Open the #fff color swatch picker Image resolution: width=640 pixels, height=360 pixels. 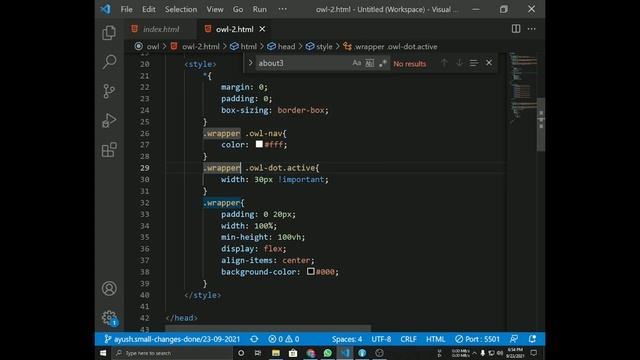(259, 144)
